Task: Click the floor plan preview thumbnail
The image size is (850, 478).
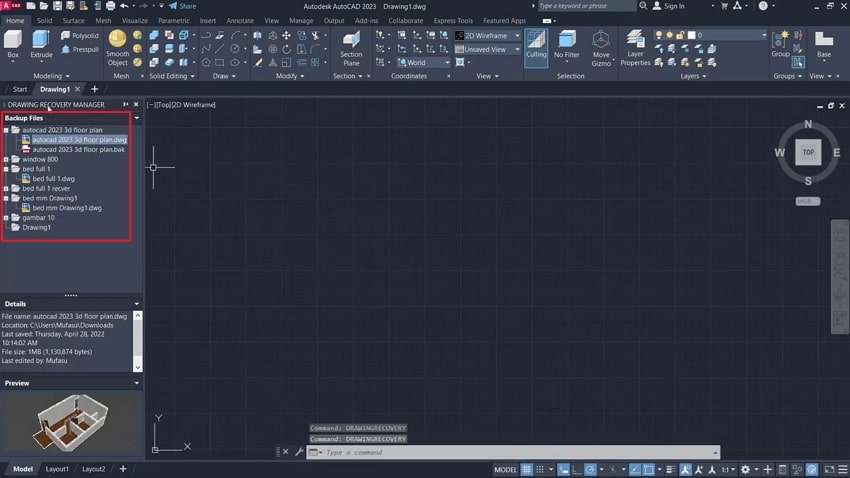Action: [71, 422]
